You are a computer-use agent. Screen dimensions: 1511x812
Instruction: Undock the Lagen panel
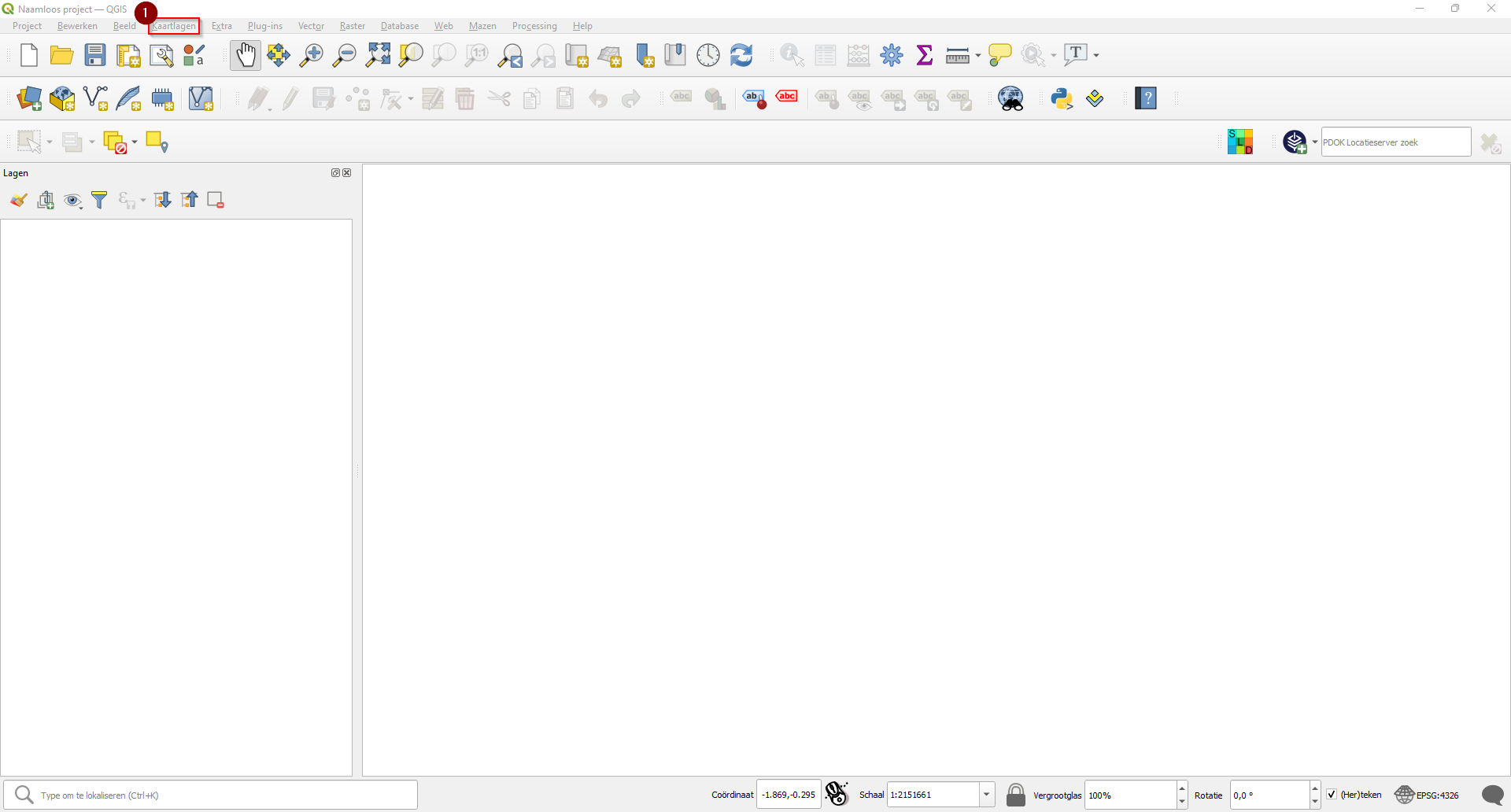tap(335, 173)
